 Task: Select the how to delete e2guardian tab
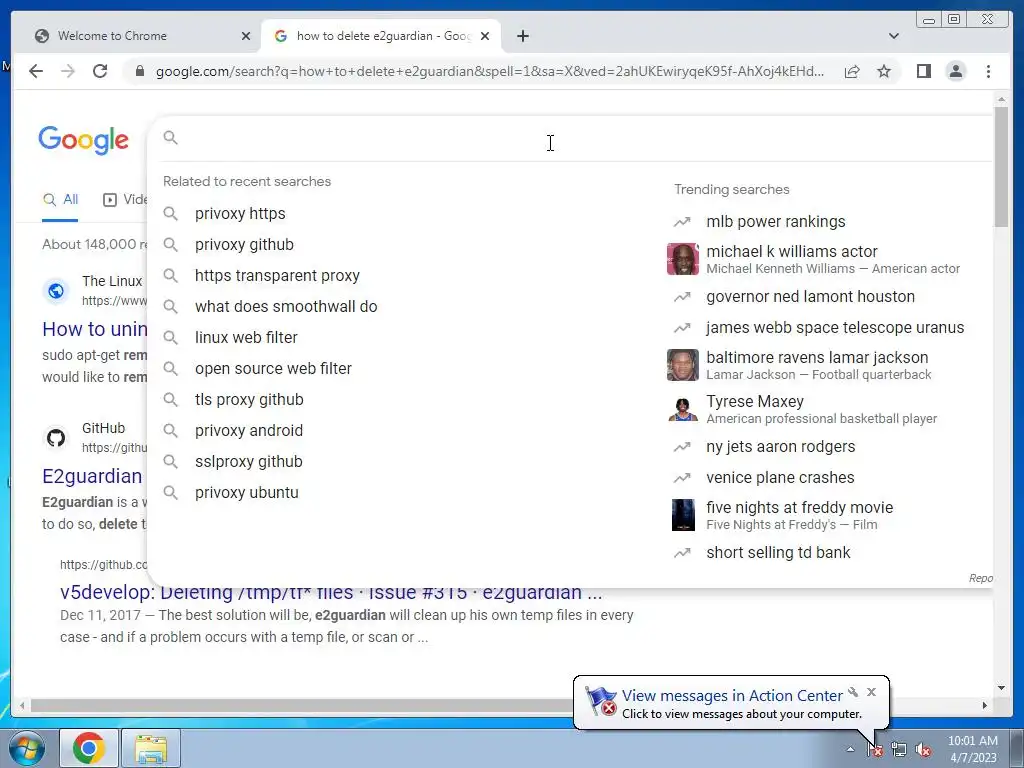[x=381, y=36]
